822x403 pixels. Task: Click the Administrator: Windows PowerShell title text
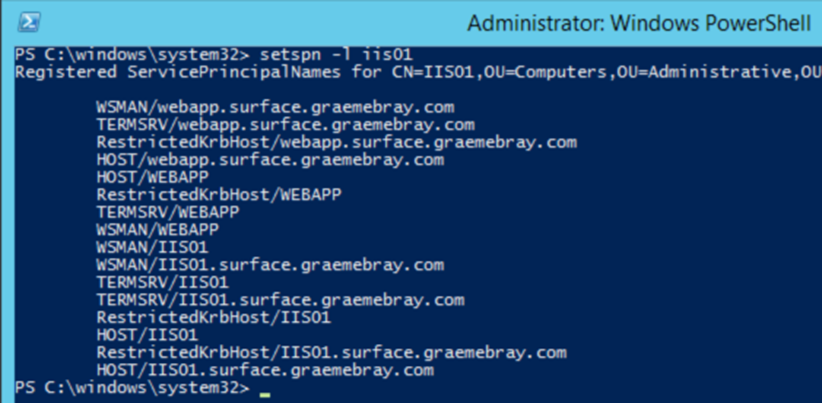(639, 23)
